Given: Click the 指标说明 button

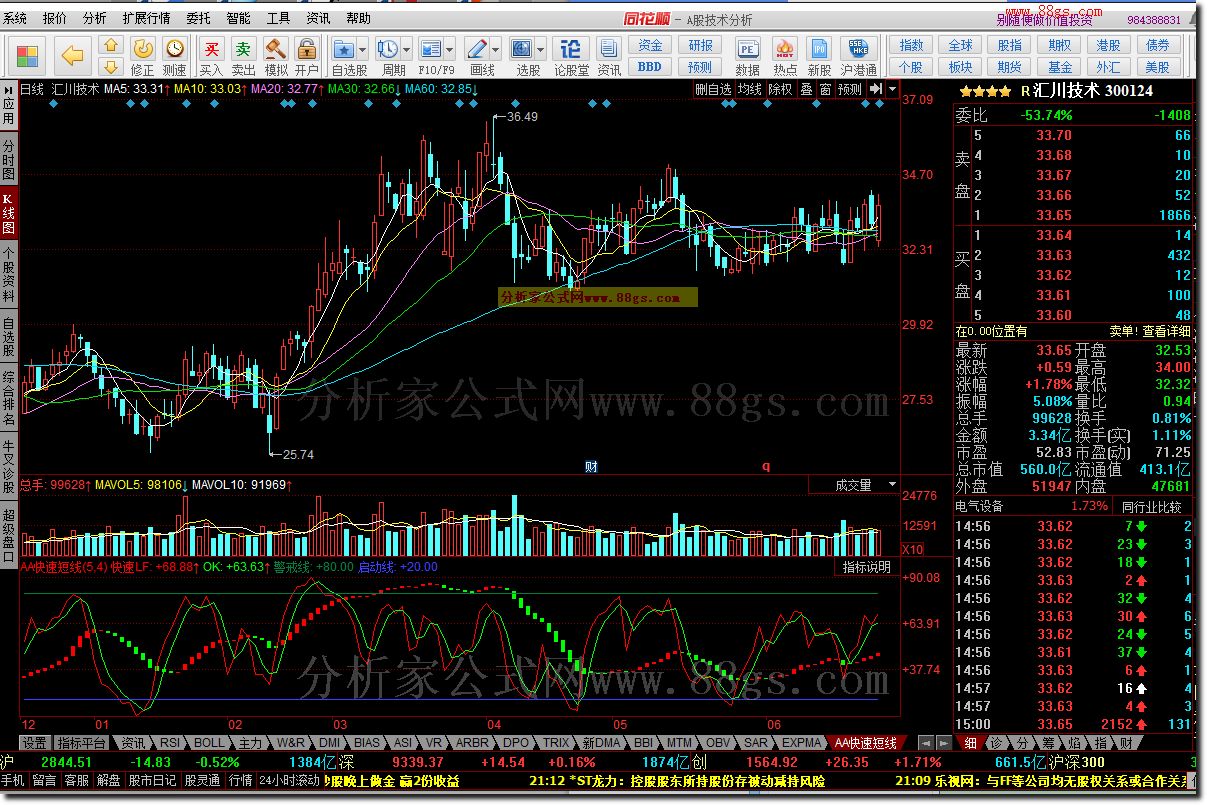Looking at the screenshot, I should tap(867, 567).
